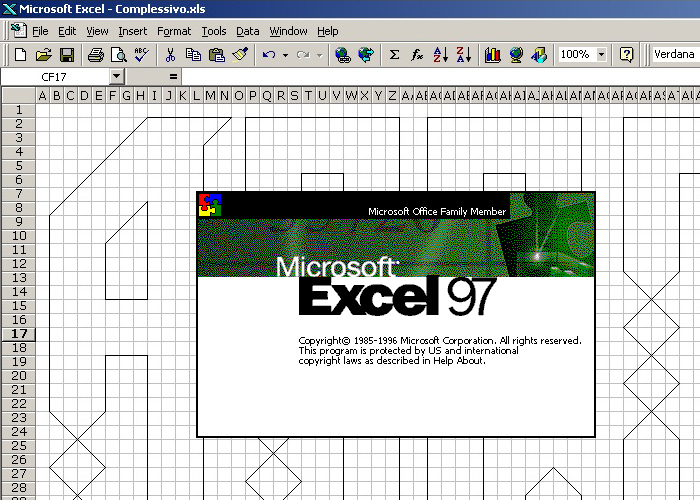This screenshot has height=500, width=700.
Task: Click the Excel 97 splash puzzle logo
Action: point(210,205)
